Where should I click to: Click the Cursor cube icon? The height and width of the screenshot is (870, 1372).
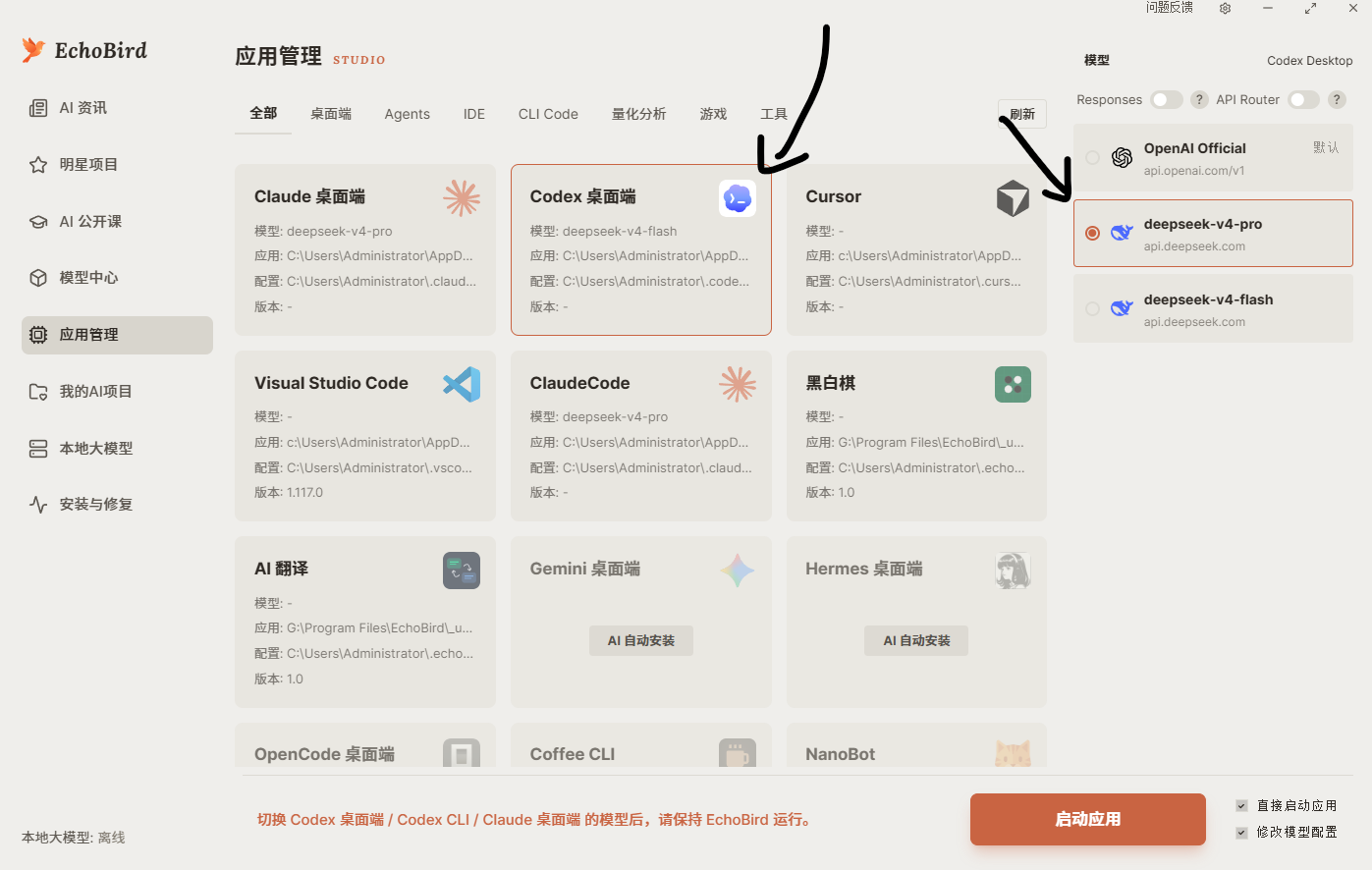[x=1013, y=198]
